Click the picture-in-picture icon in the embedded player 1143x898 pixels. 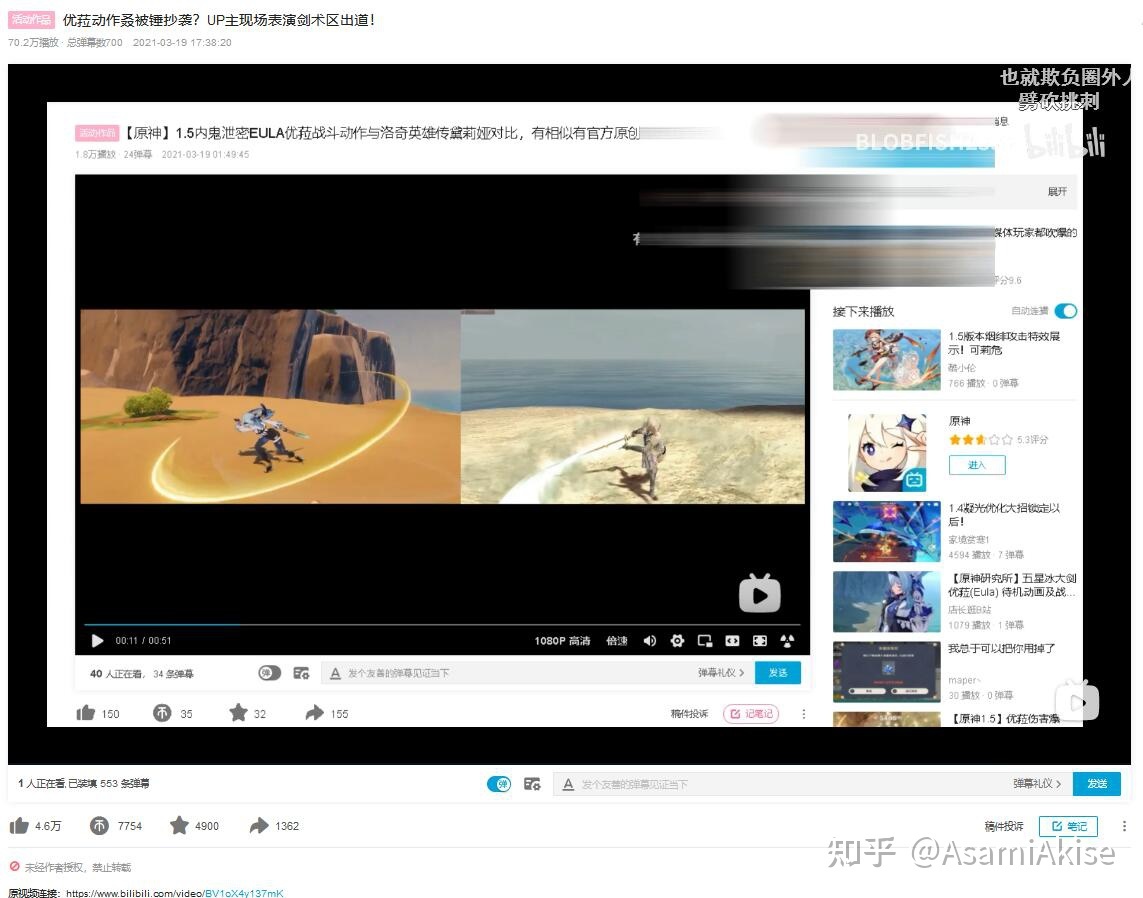click(705, 641)
